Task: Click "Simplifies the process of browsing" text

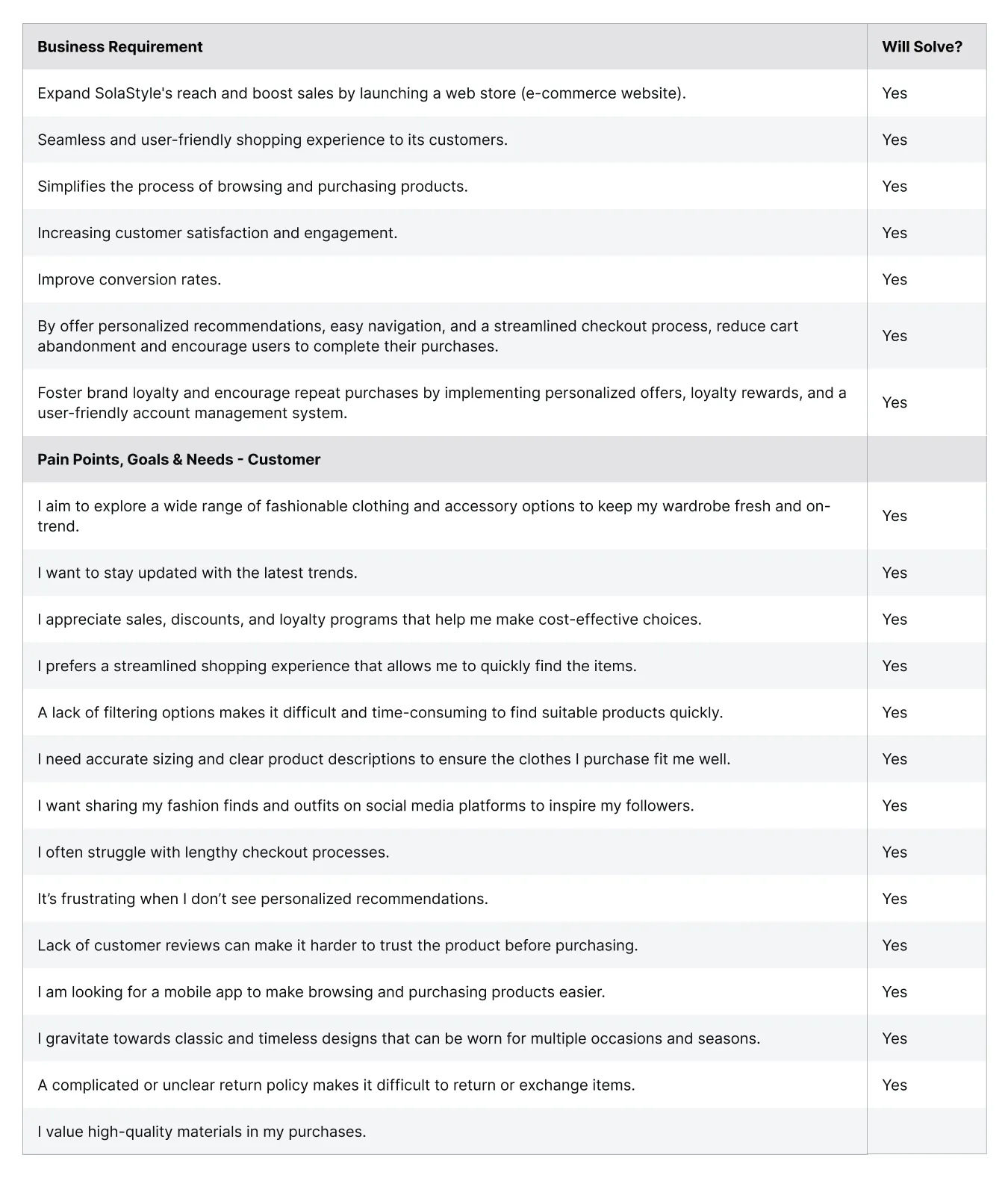Action: pos(252,187)
